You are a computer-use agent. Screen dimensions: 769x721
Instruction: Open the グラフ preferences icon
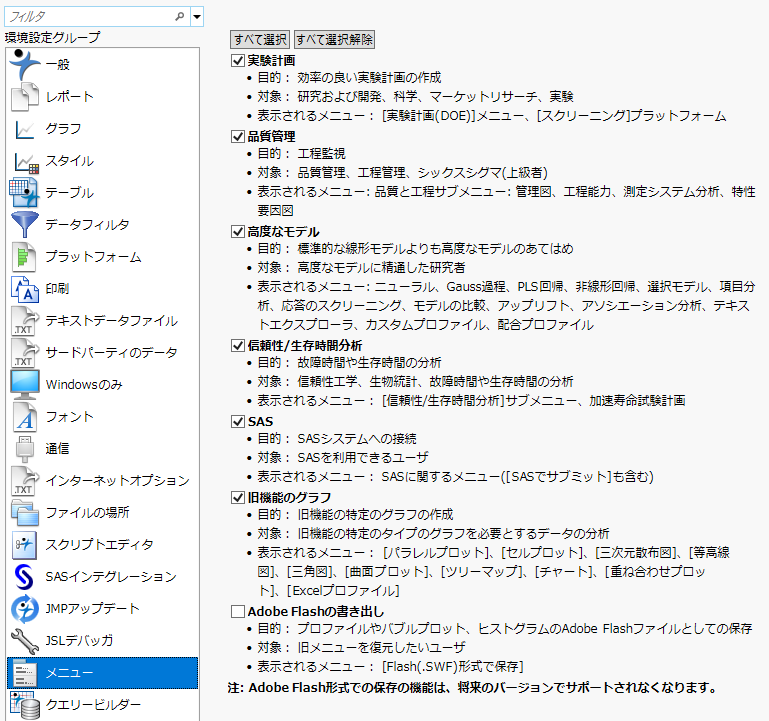tap(24, 128)
